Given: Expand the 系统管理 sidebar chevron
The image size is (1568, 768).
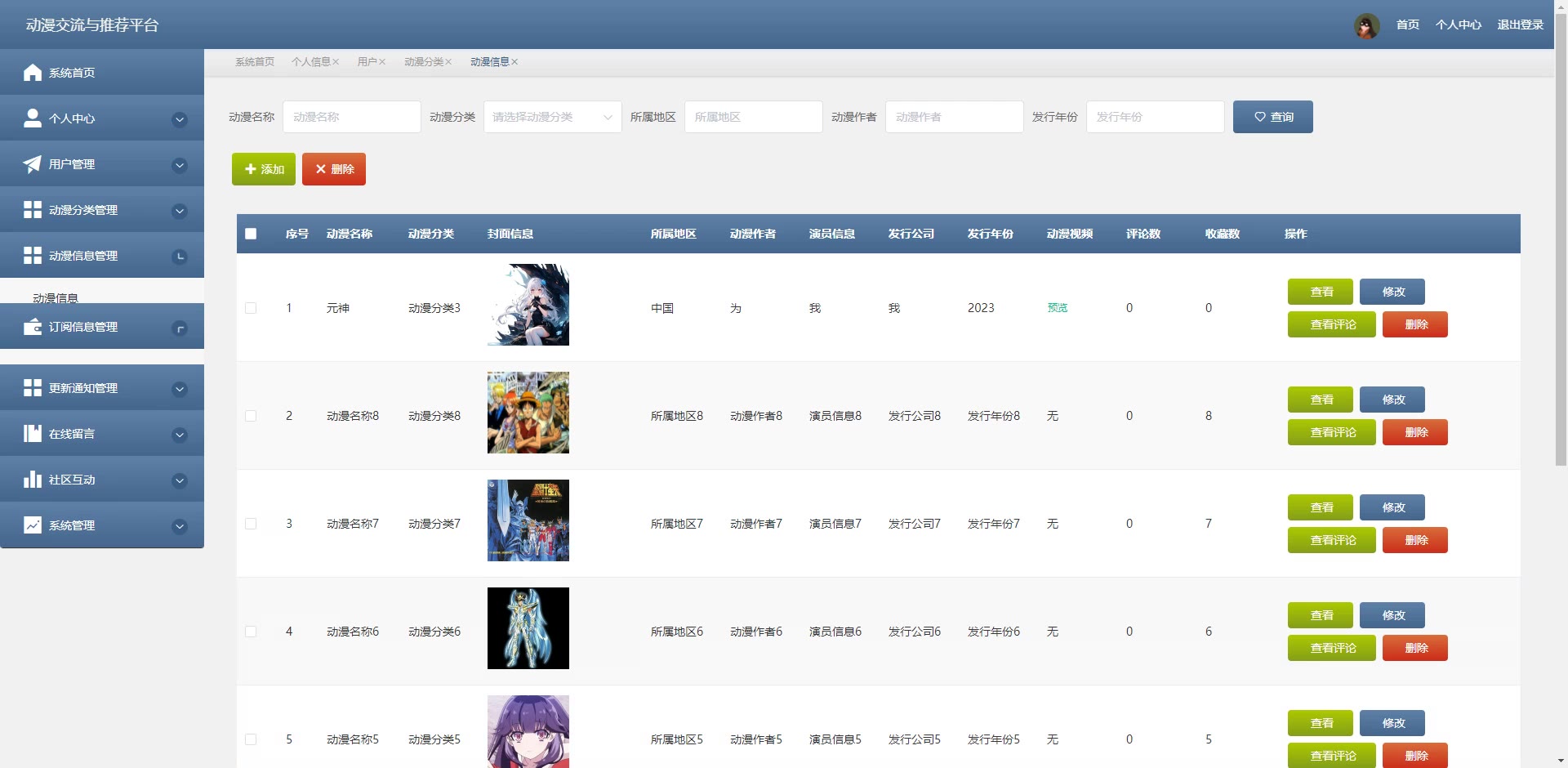Looking at the screenshot, I should pyautogui.click(x=180, y=527).
